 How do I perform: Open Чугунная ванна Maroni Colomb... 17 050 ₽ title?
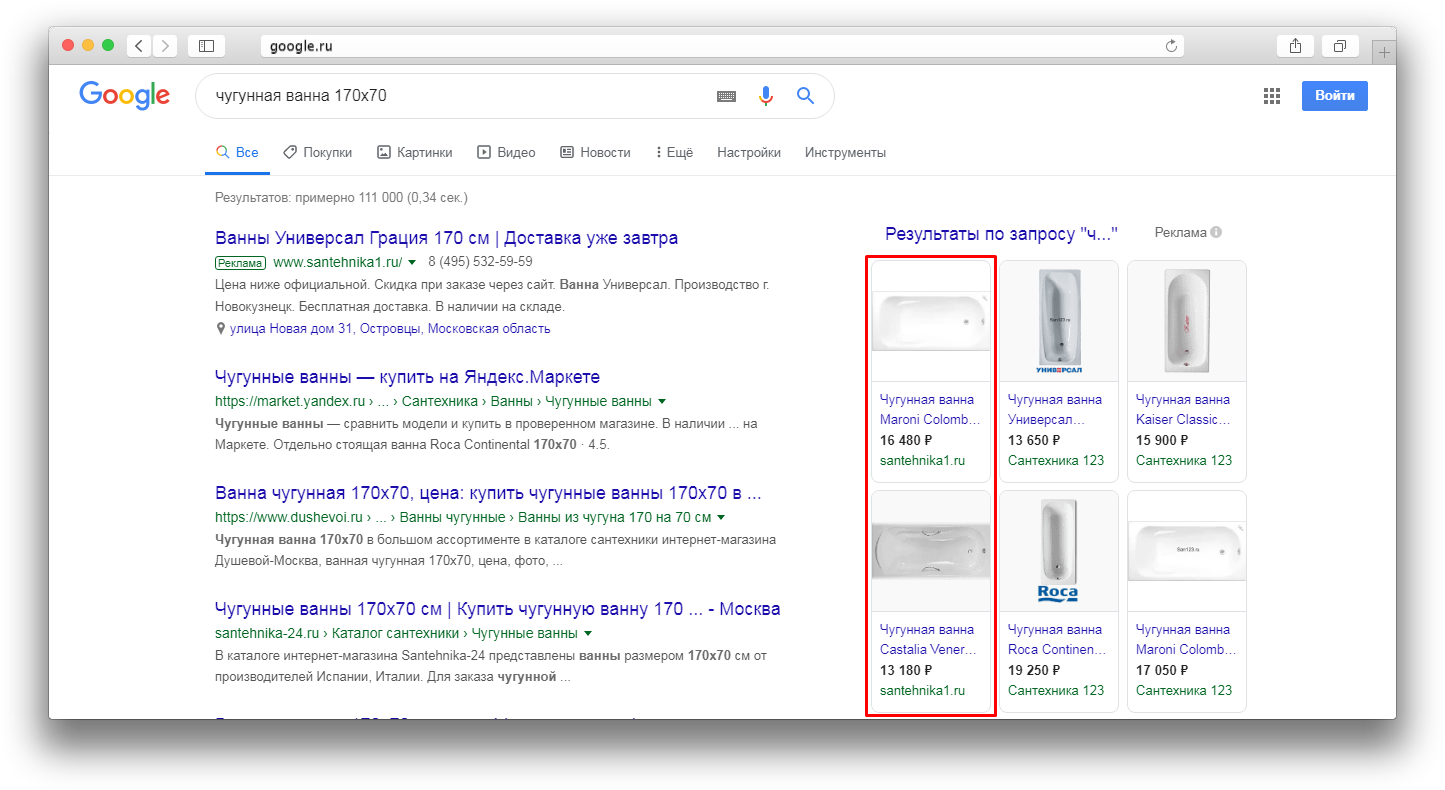click(1186, 639)
